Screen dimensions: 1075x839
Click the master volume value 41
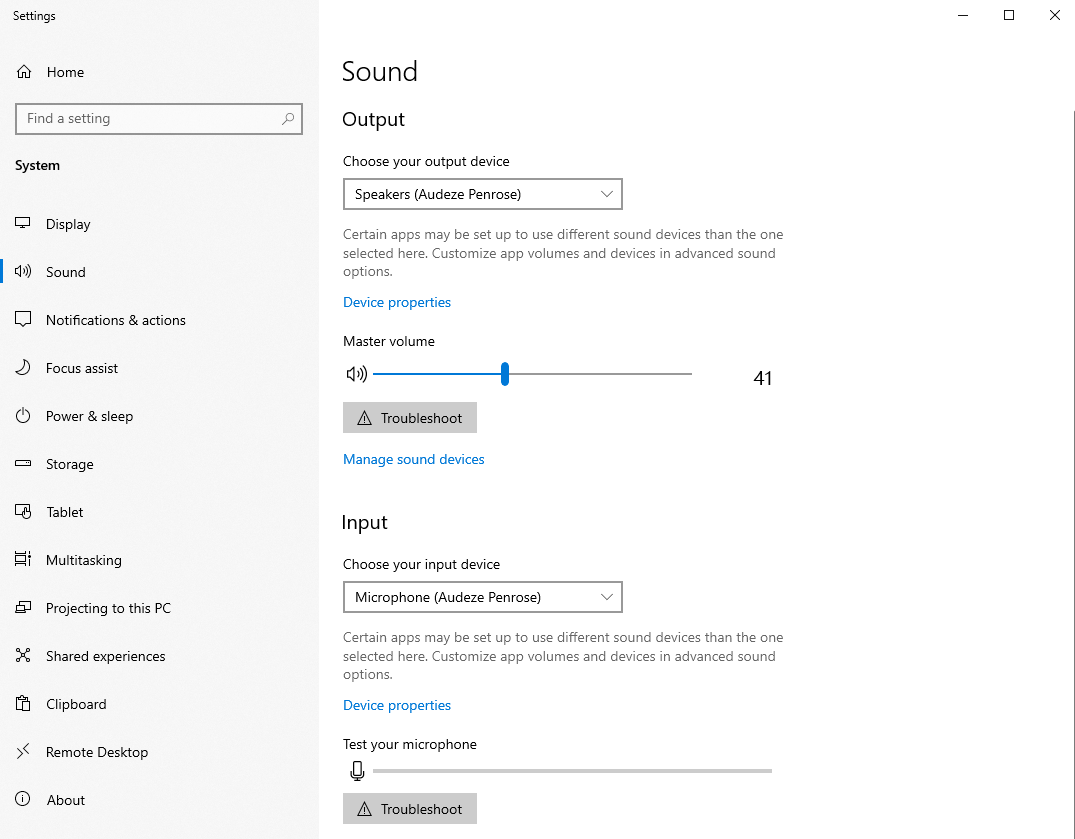click(x=762, y=378)
